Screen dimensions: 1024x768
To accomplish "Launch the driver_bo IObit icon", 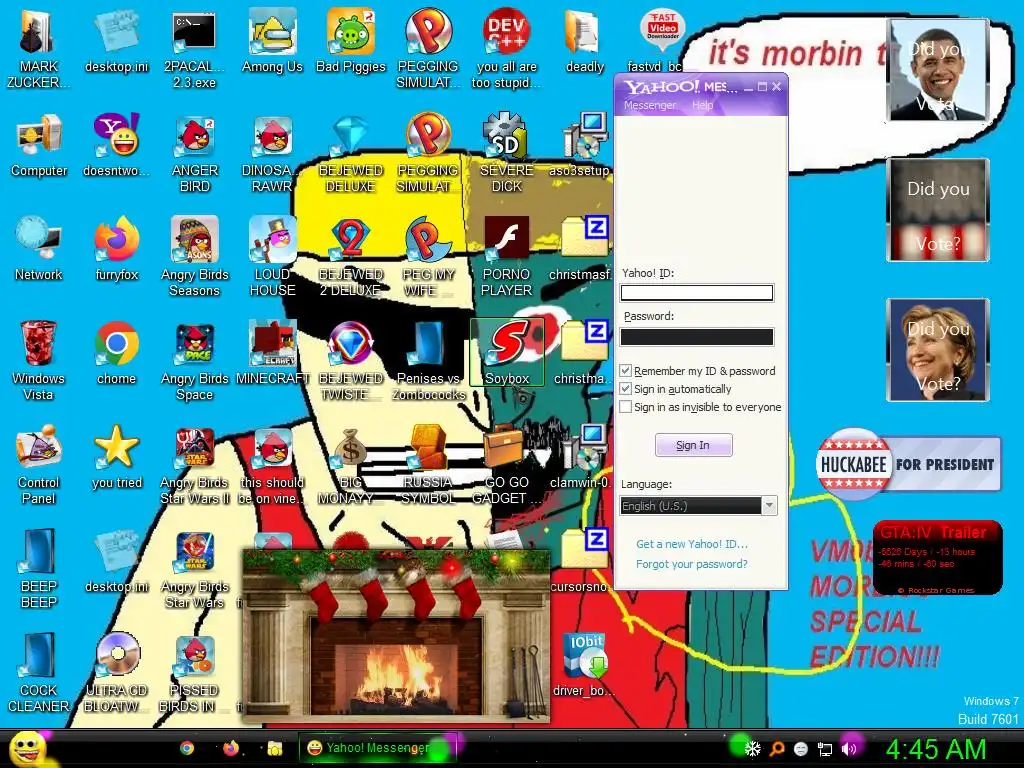I will [x=584, y=665].
